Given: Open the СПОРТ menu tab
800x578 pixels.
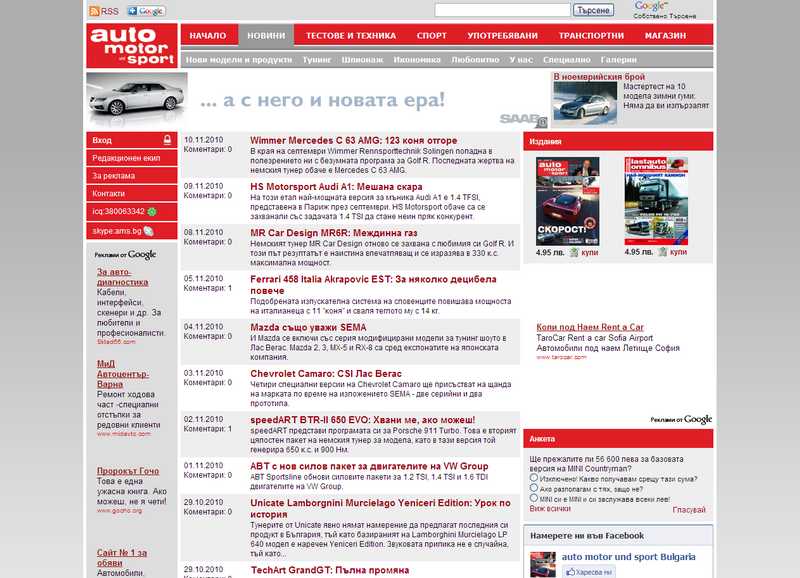Looking at the screenshot, I should 432,36.
